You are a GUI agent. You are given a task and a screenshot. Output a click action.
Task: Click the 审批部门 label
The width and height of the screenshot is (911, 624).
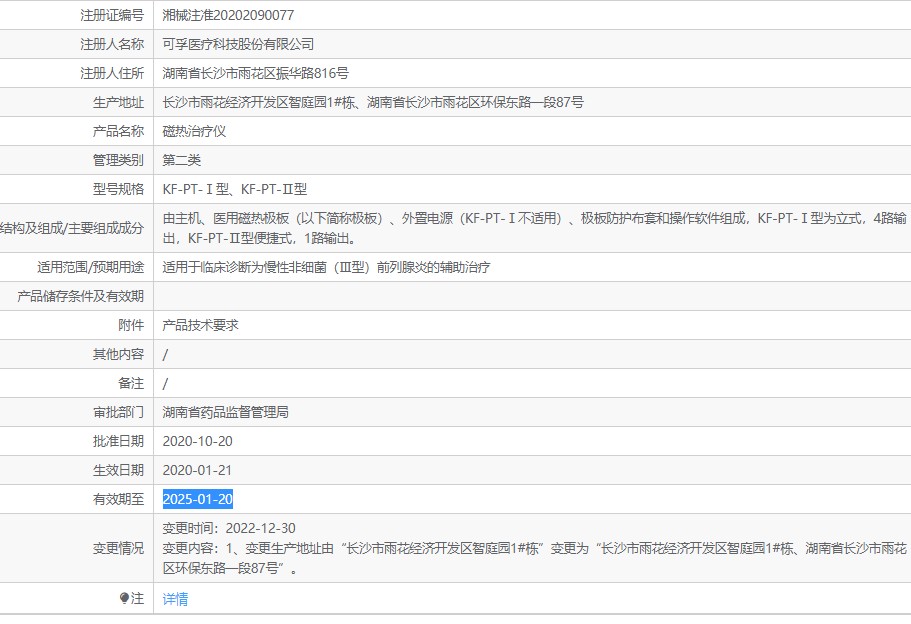[x=119, y=413]
